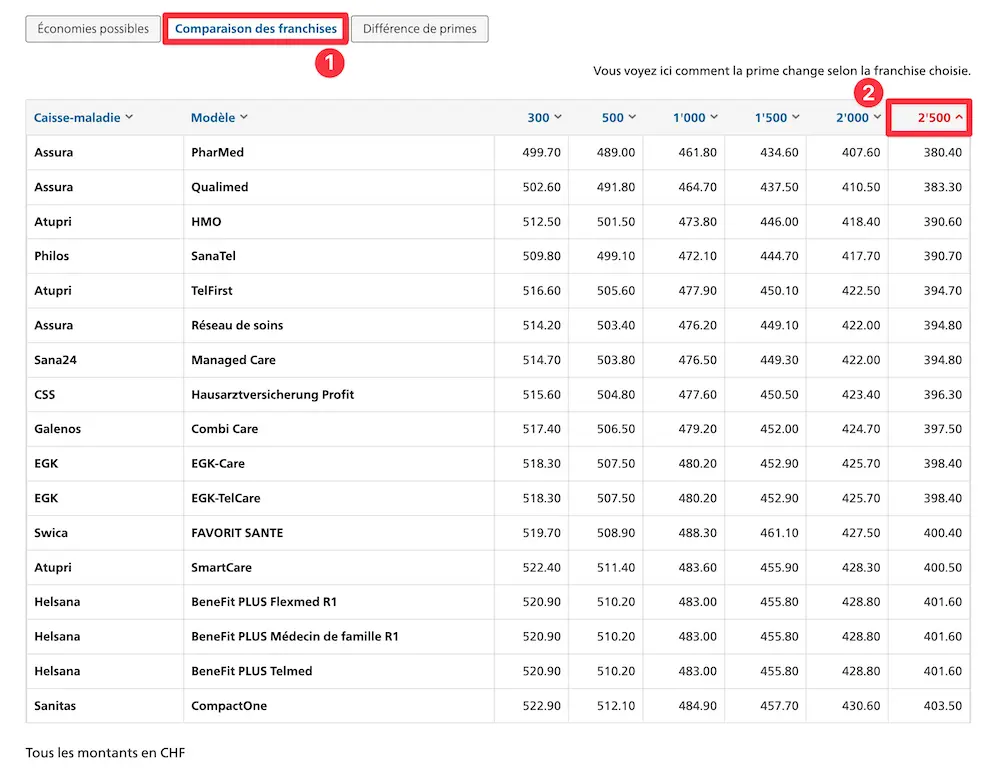Sort by the 300 franchise column
Image resolution: width=1000 pixels, height=775 pixels.
(545, 118)
